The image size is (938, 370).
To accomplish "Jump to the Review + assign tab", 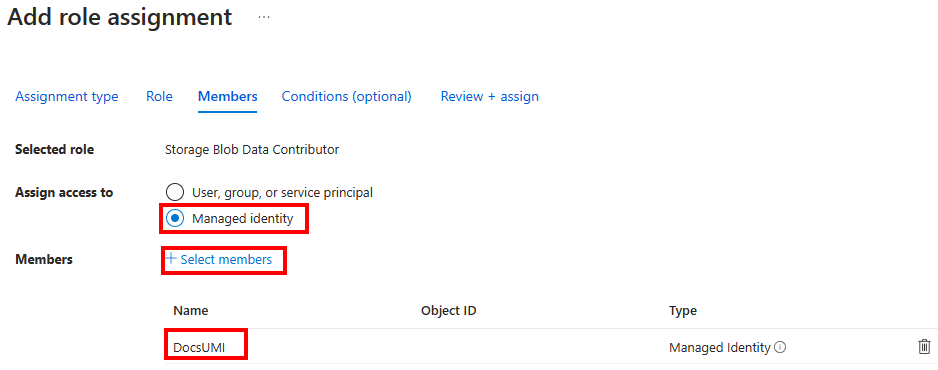I will [x=489, y=96].
